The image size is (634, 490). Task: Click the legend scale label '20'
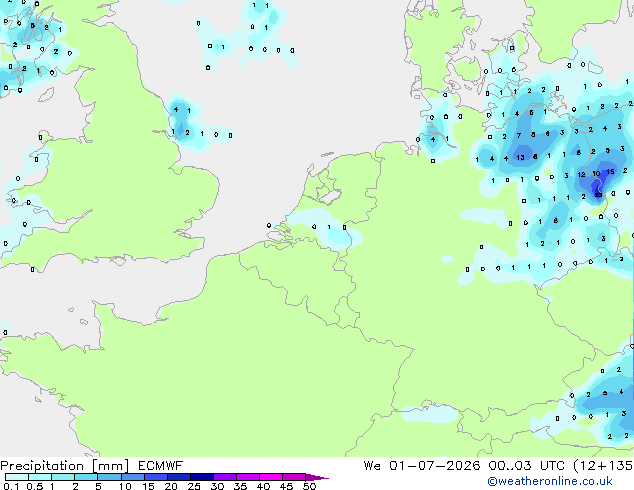(171, 486)
